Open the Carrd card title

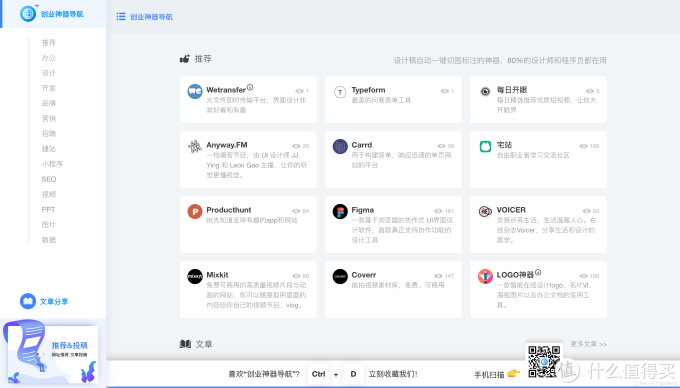(x=362, y=145)
